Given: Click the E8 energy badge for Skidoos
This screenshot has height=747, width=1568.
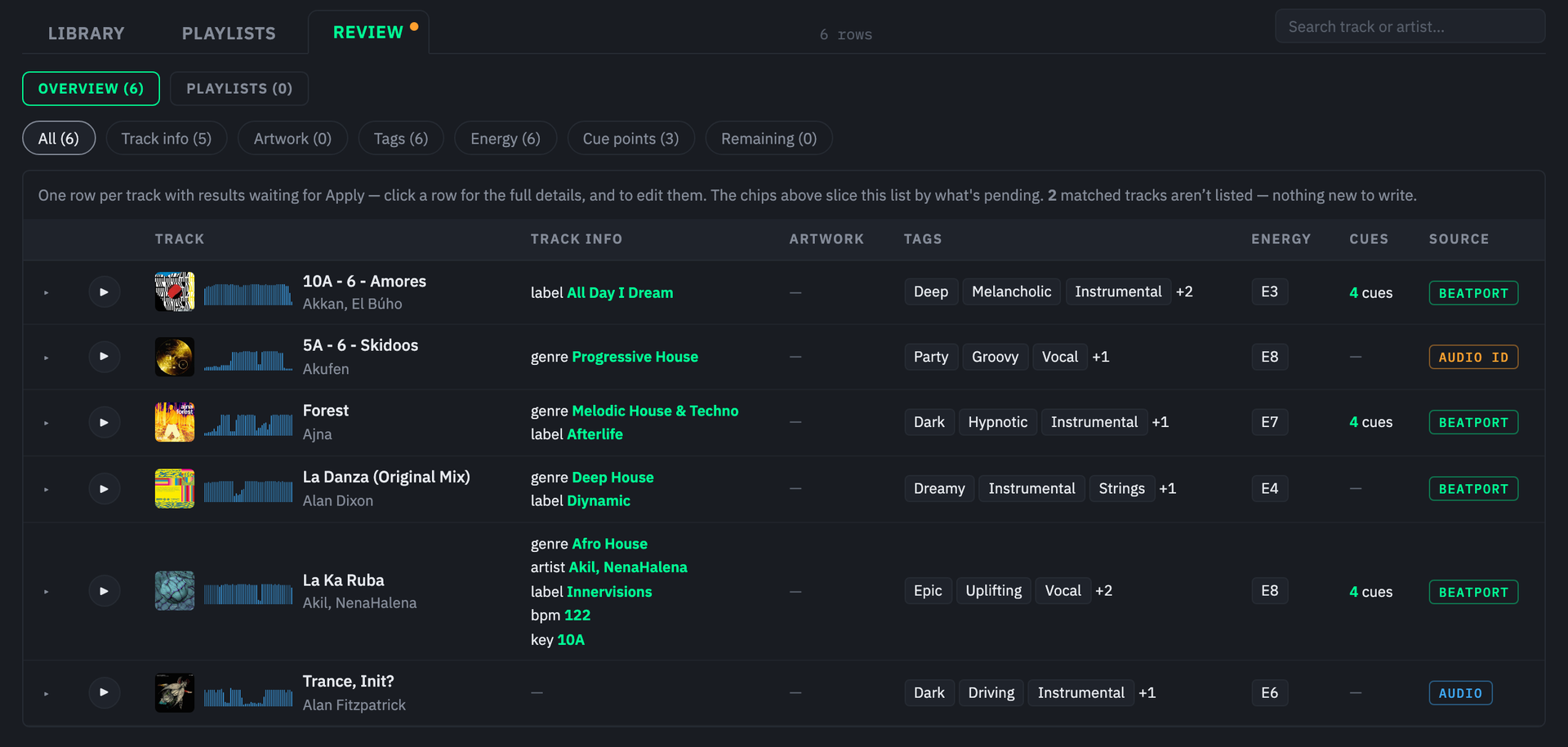Looking at the screenshot, I should (x=1270, y=357).
